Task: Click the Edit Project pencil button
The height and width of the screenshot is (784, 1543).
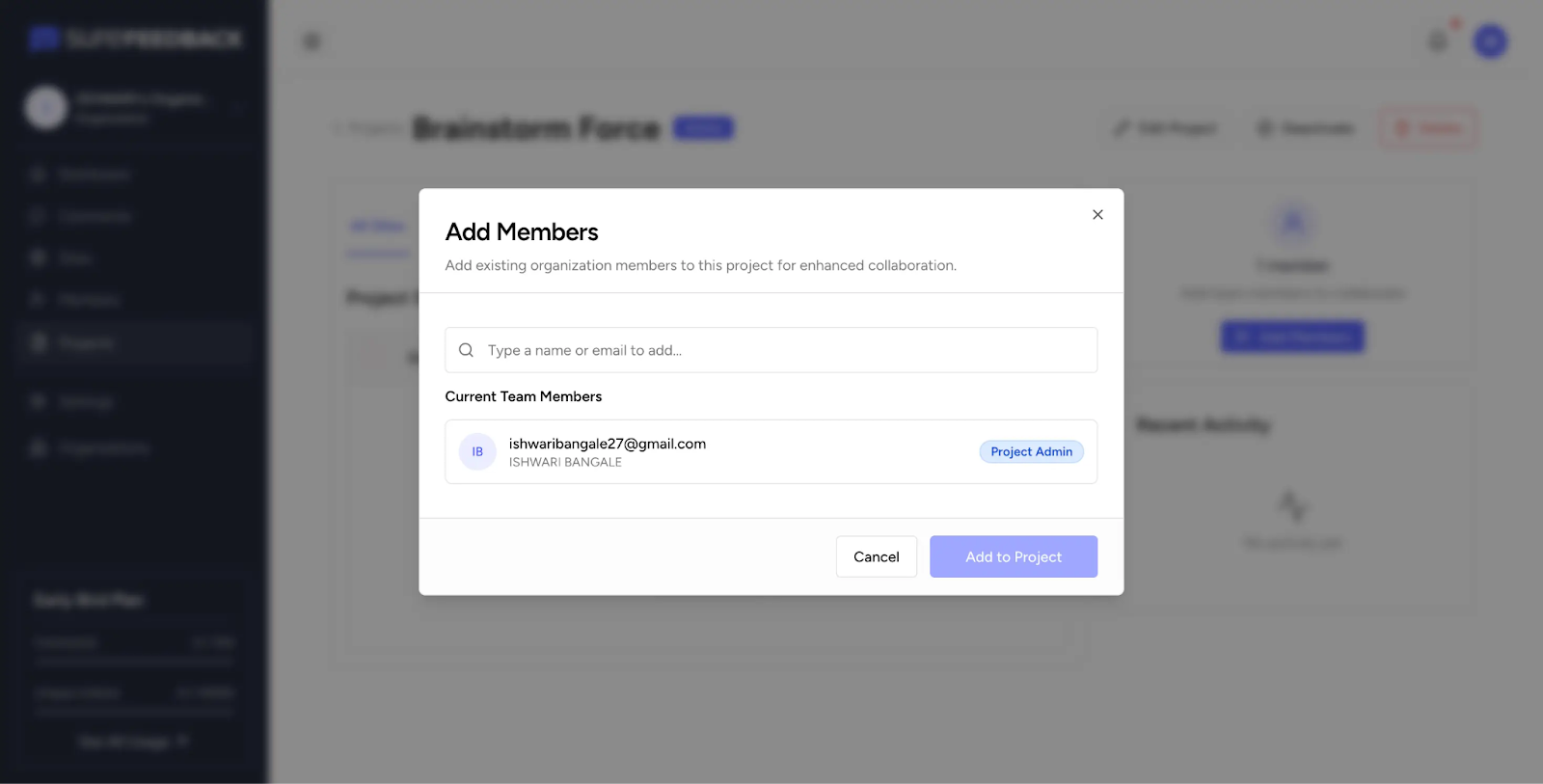Action: point(1165,128)
